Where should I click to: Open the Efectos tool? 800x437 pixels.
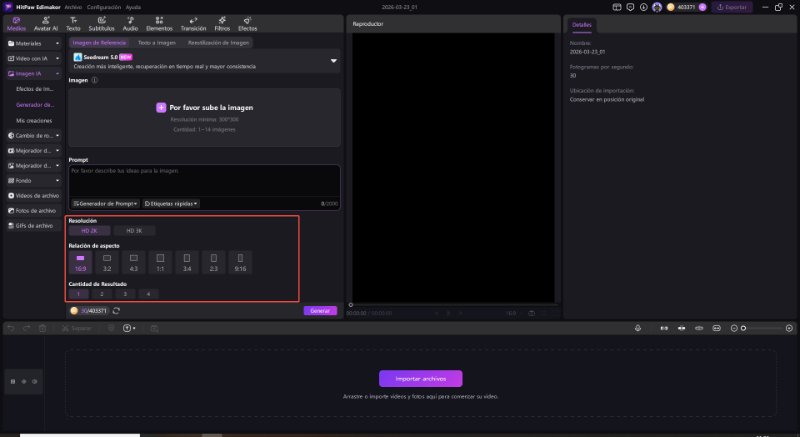tap(247, 24)
